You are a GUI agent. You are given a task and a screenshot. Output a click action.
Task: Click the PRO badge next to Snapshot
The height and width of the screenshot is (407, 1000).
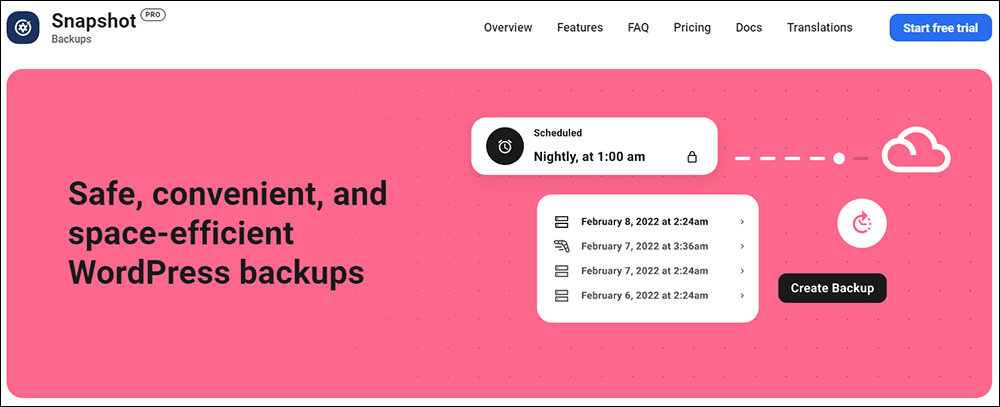pos(153,15)
